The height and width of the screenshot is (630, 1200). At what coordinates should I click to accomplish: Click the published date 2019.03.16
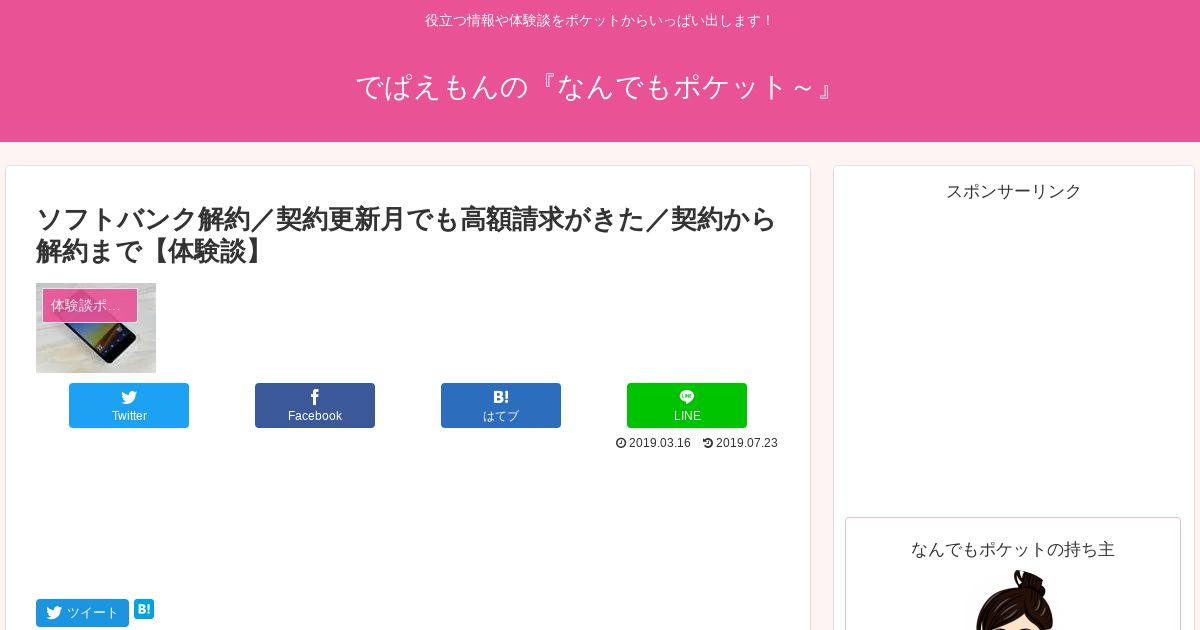tap(660, 443)
